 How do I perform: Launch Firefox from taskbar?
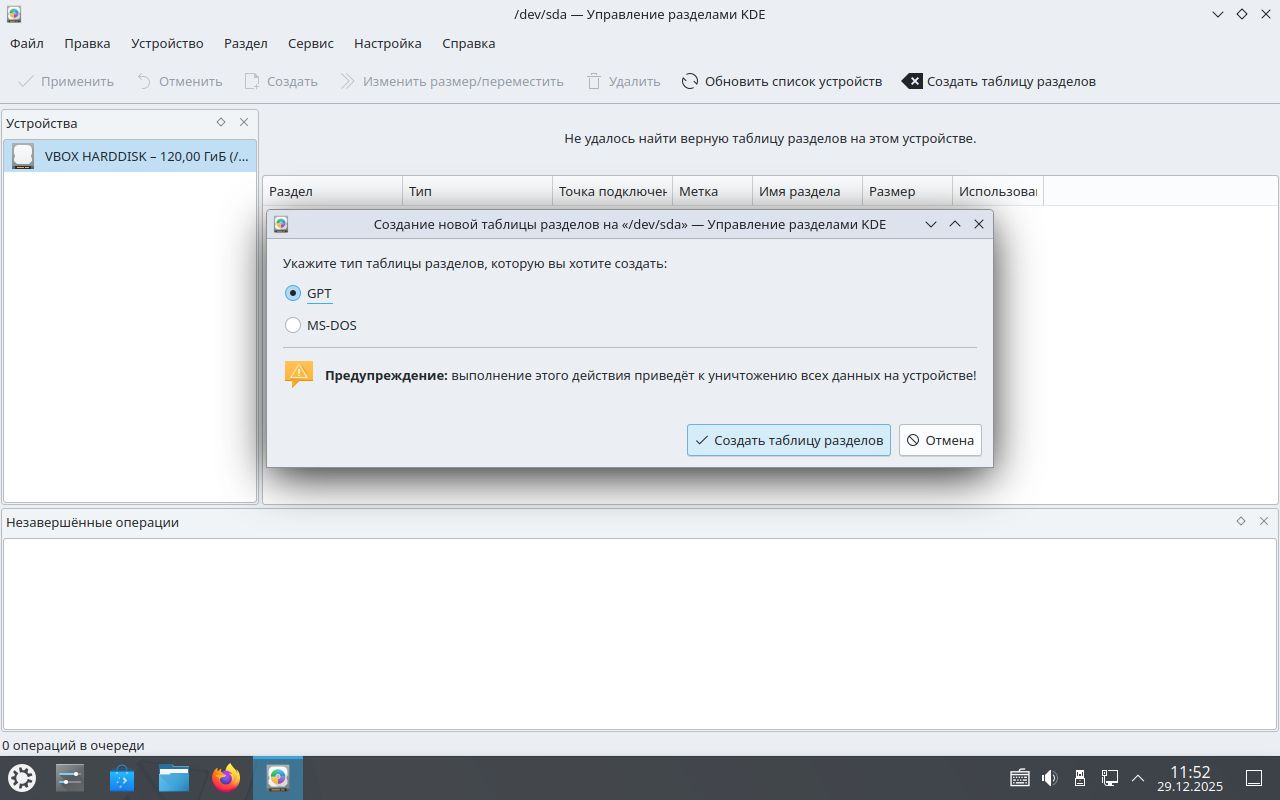click(x=226, y=778)
